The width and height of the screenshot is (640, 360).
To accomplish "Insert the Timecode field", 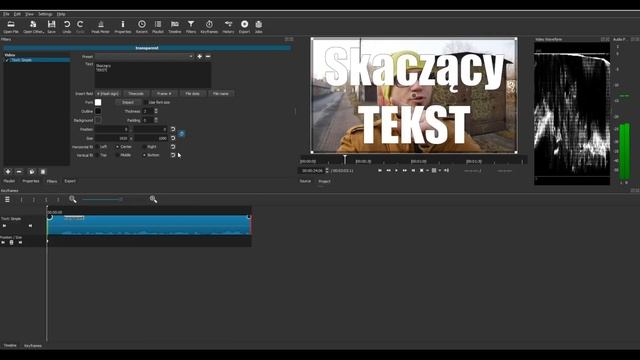I will pos(136,94).
